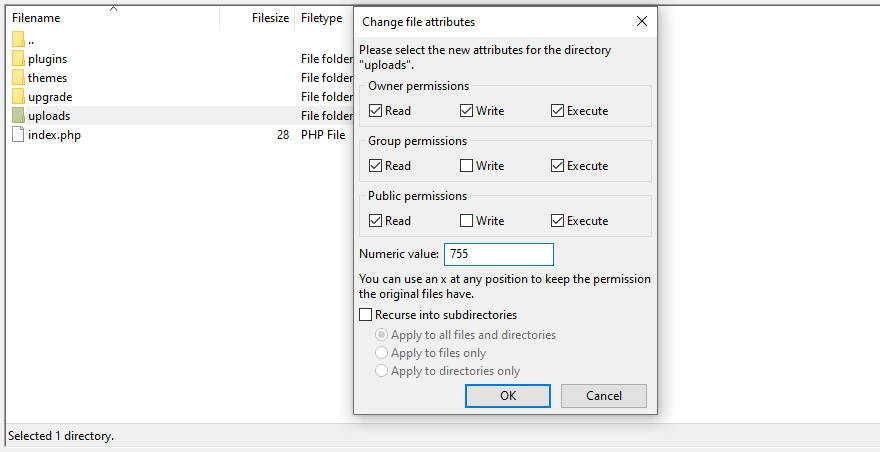The image size is (880, 452).
Task: Click the index.php file icon
Action: (x=18, y=135)
